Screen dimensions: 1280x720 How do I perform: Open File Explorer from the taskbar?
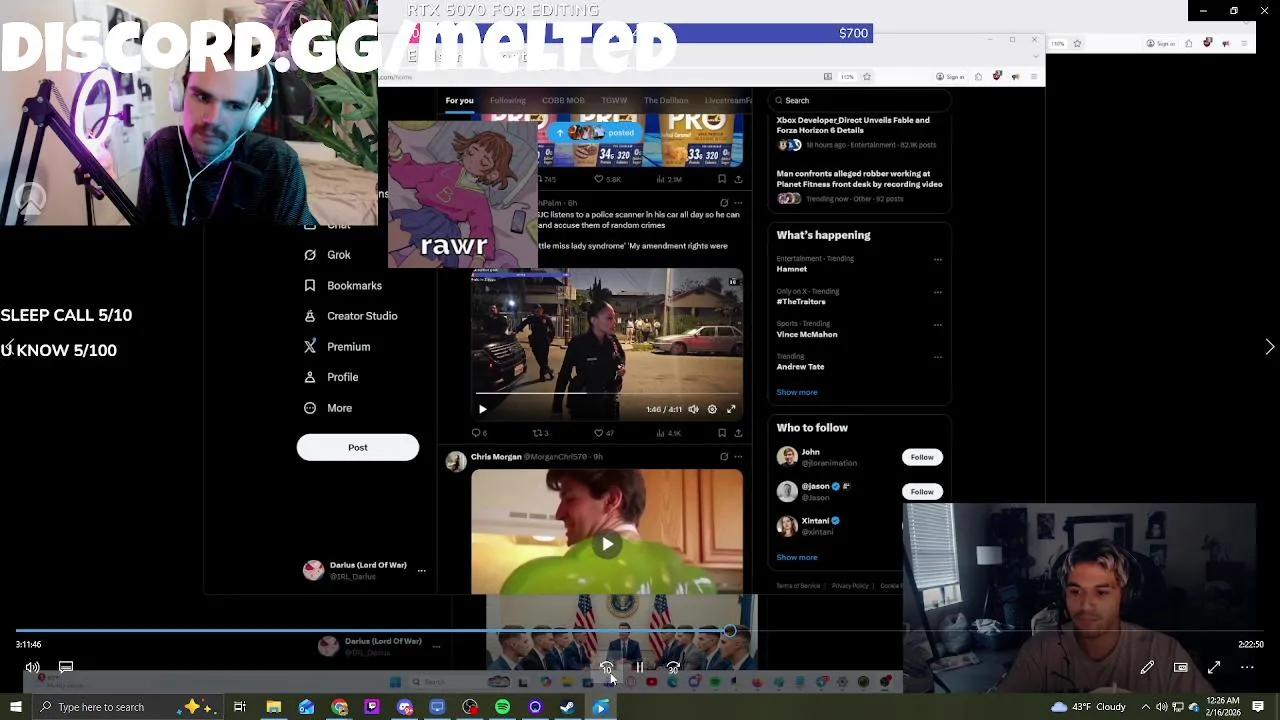[273, 707]
